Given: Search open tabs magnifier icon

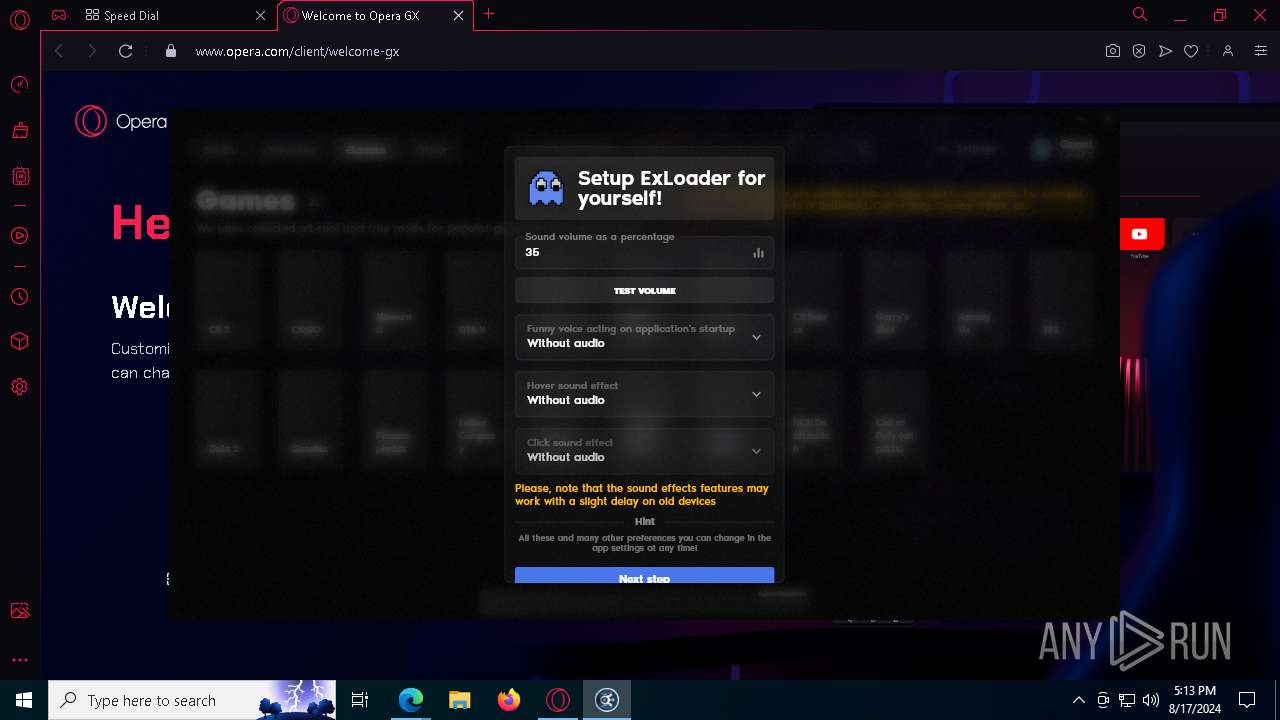Looking at the screenshot, I should (1140, 14).
